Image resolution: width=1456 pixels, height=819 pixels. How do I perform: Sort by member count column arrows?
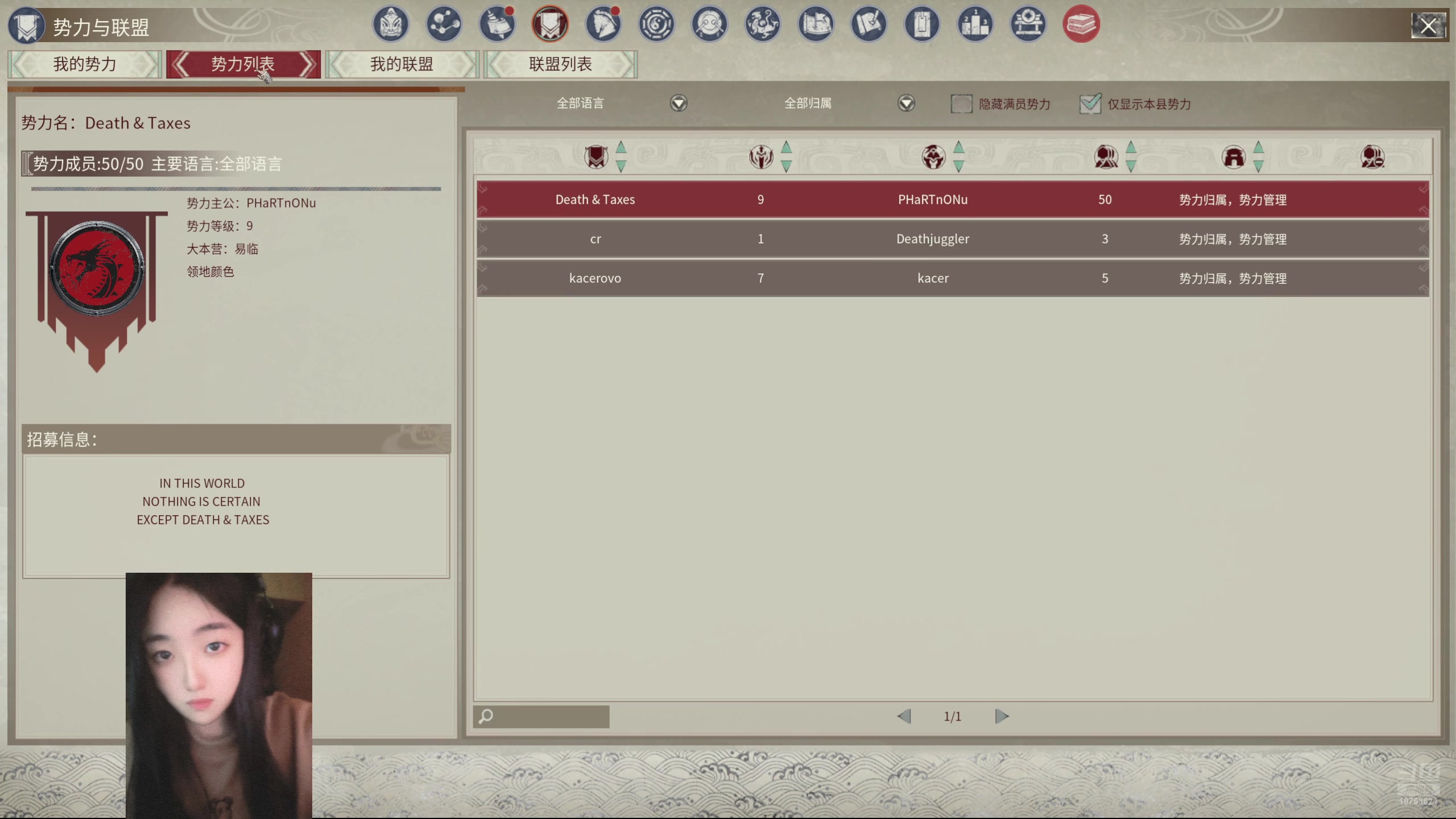pos(1131,156)
